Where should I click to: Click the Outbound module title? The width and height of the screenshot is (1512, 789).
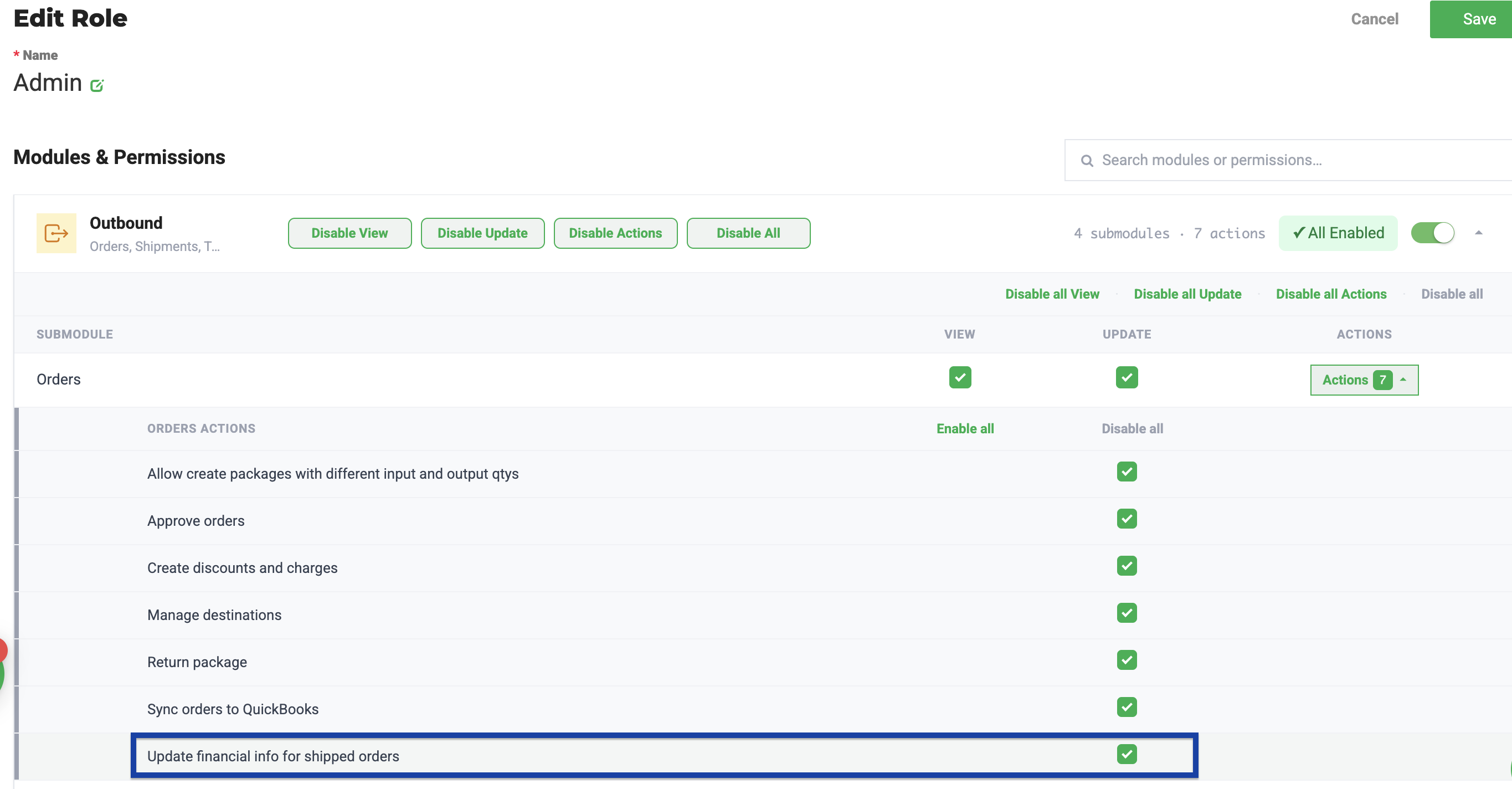[x=126, y=223]
